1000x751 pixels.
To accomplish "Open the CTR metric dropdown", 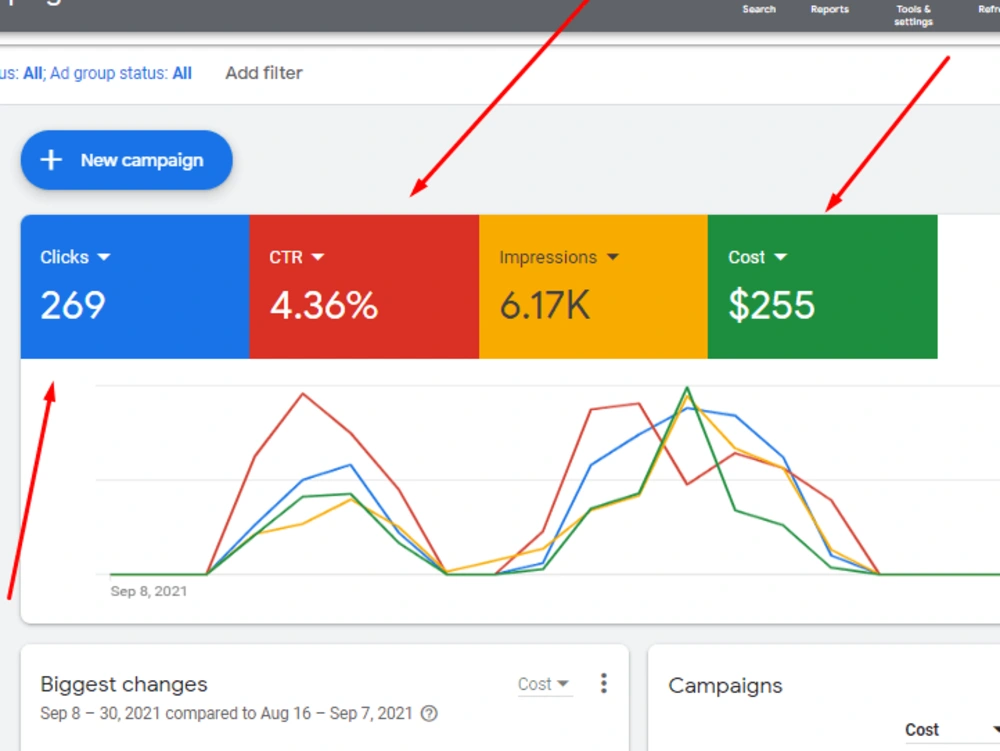I will [x=297, y=257].
